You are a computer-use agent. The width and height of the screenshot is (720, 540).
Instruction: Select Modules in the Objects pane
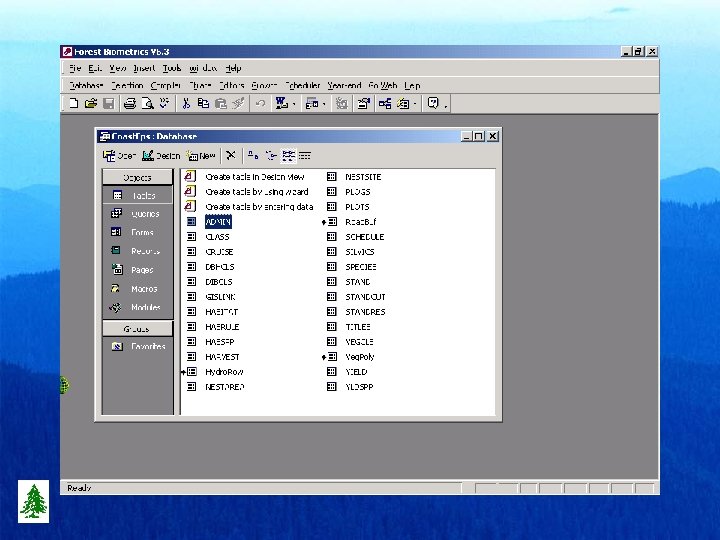[x=137, y=307]
